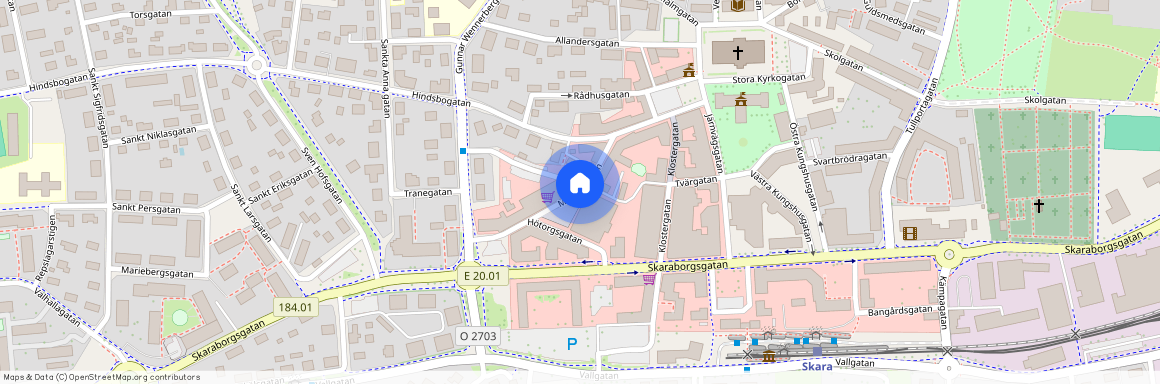Open the library book icon at top
Image resolution: width=1160 pixels, height=384 pixels.
(x=738, y=6)
